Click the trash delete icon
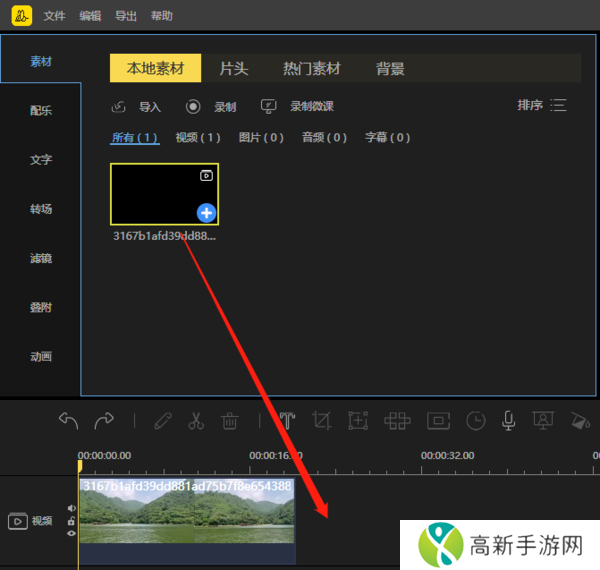The width and height of the screenshot is (600, 570). (x=229, y=421)
